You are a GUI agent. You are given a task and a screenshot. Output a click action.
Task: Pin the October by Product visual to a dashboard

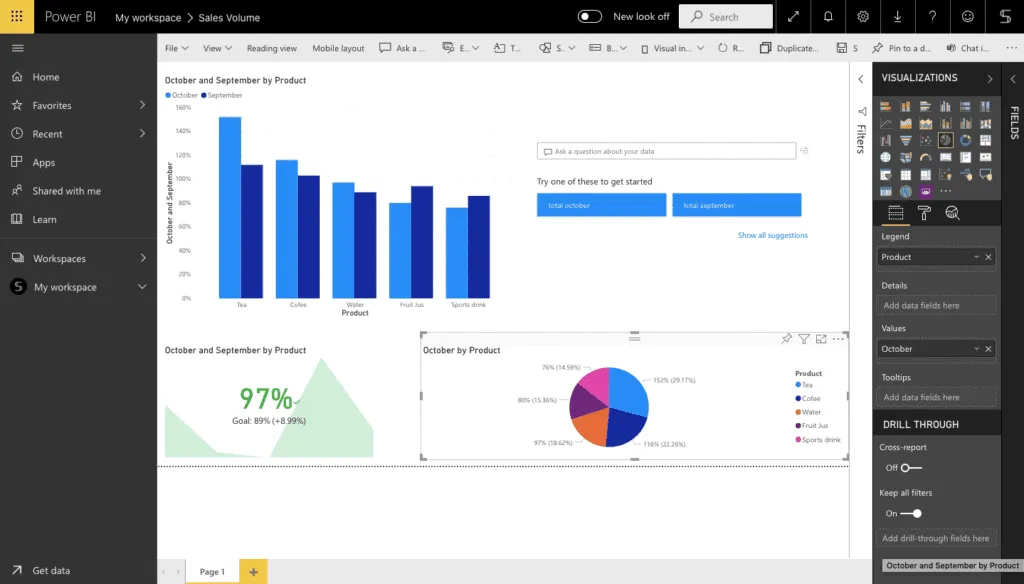tap(787, 339)
